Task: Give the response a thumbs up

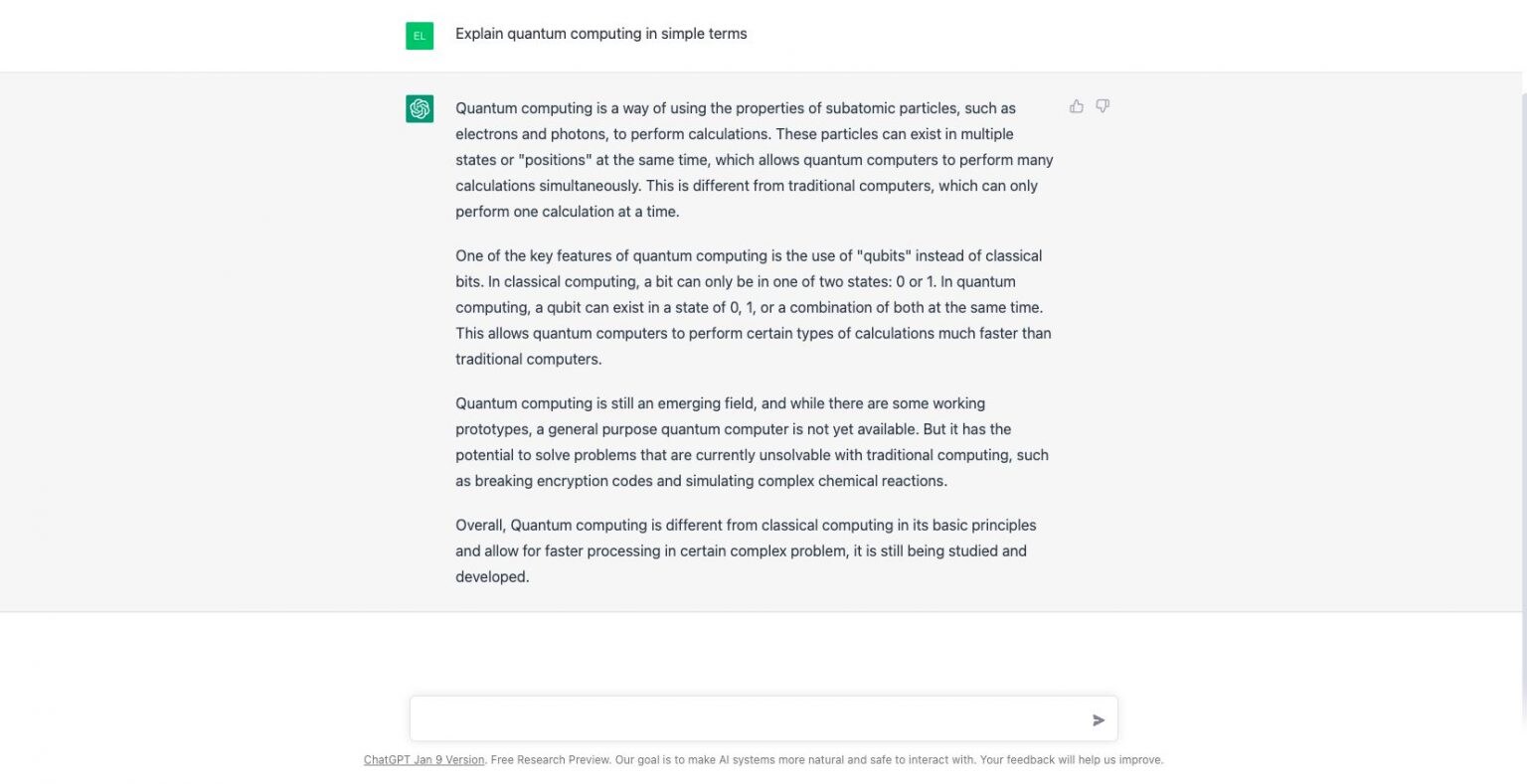Action: coord(1077,106)
